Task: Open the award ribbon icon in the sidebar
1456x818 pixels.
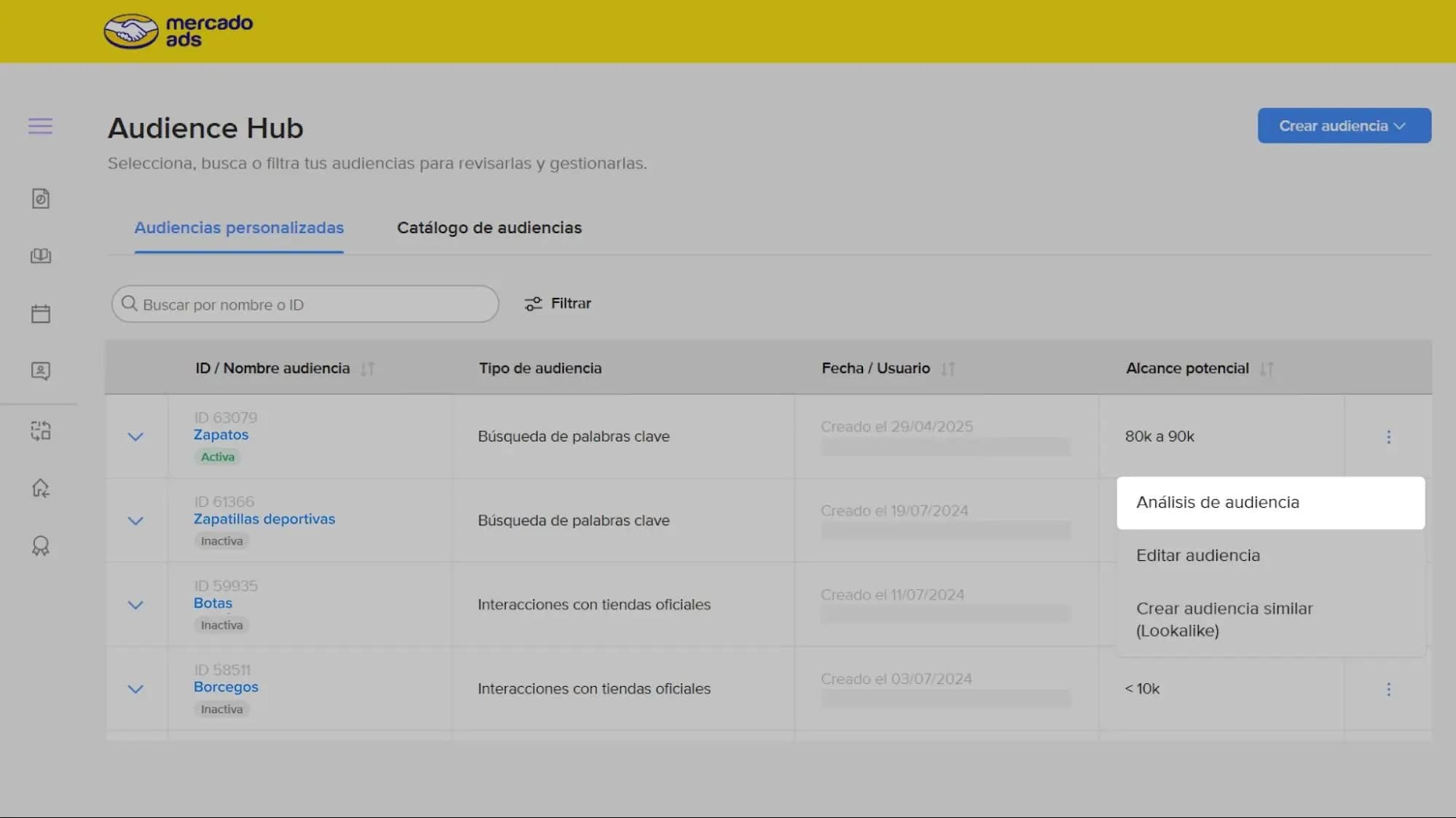Action: click(x=41, y=546)
